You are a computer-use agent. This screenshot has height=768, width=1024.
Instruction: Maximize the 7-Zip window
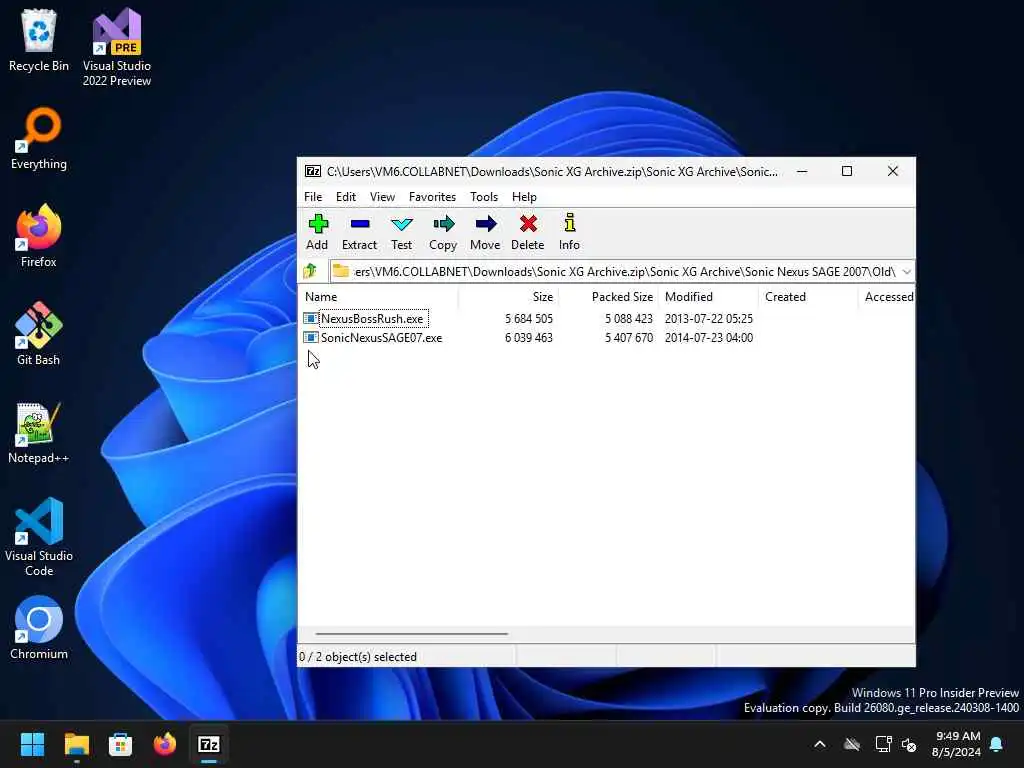pos(847,171)
